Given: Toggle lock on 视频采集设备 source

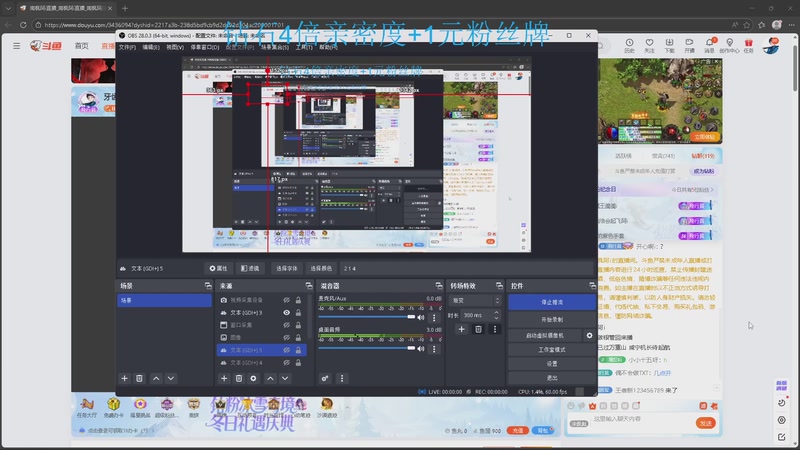Looking at the screenshot, I should tap(298, 300).
